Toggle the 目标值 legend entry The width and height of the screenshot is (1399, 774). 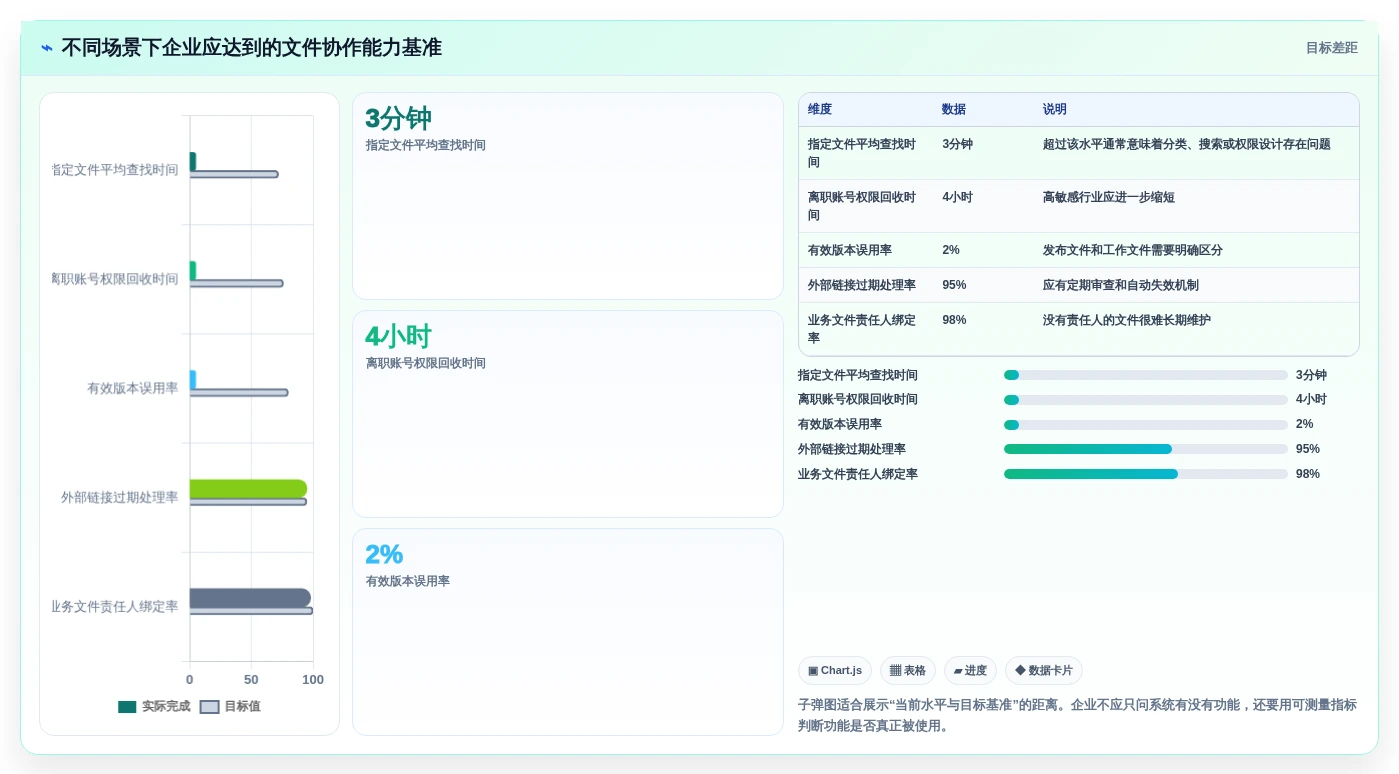[x=231, y=706]
